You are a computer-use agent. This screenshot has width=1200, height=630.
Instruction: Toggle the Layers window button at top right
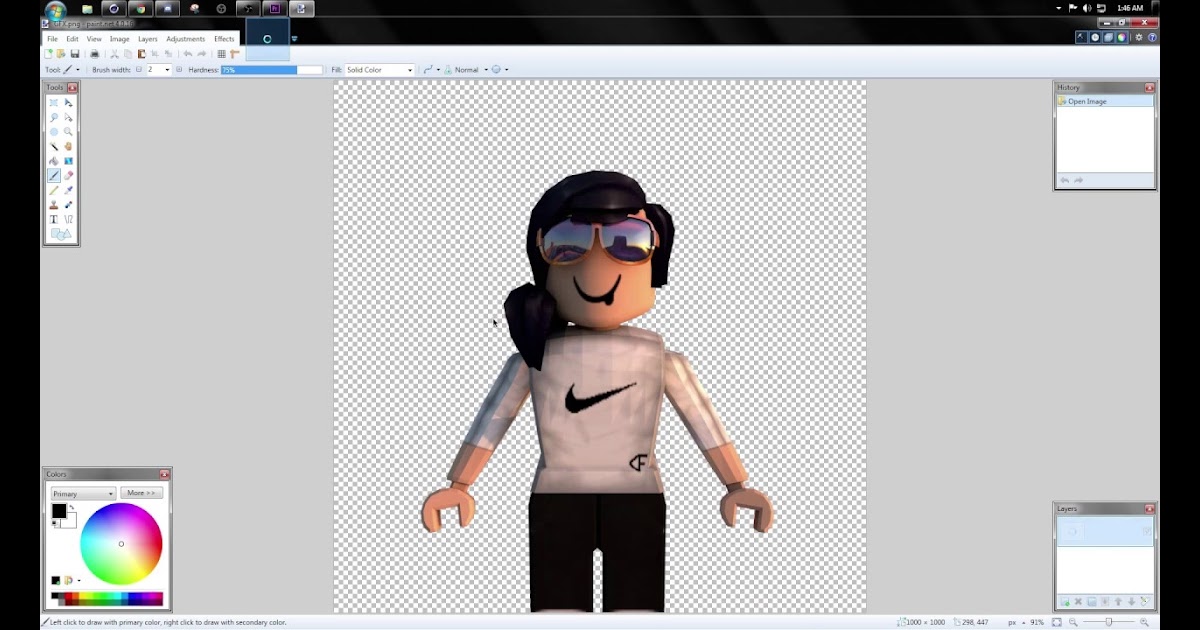pos(1108,37)
